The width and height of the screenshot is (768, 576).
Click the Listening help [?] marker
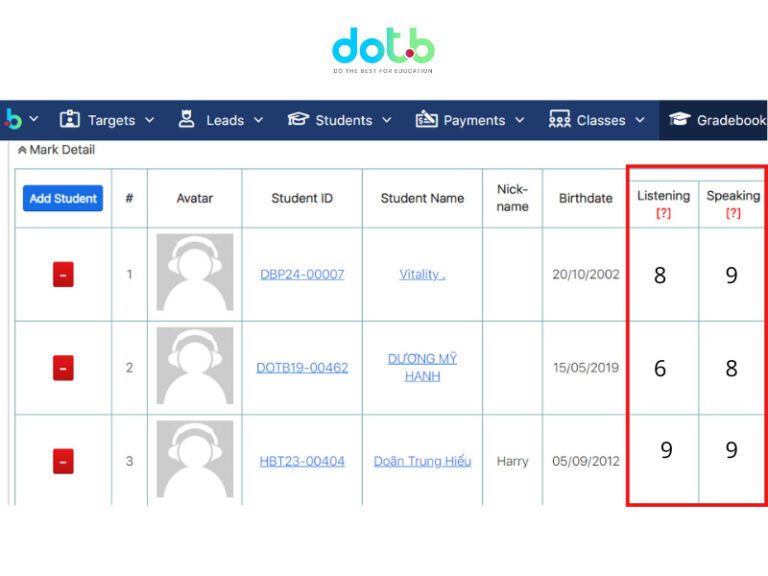click(x=663, y=213)
